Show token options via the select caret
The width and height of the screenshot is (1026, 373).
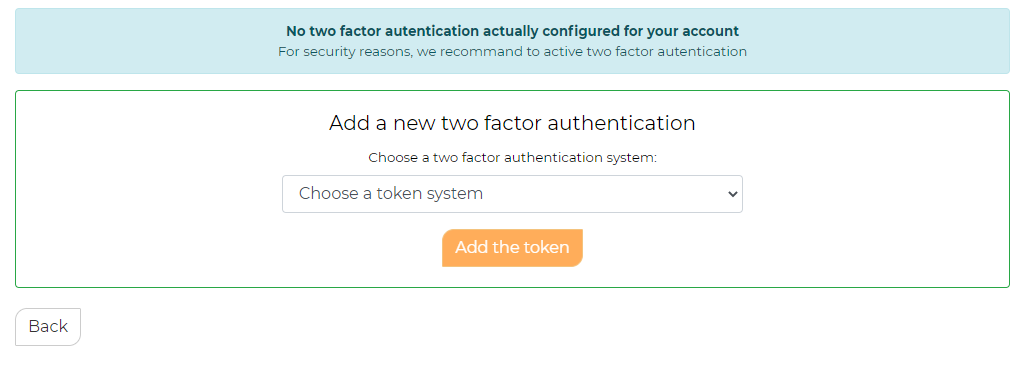(732, 194)
